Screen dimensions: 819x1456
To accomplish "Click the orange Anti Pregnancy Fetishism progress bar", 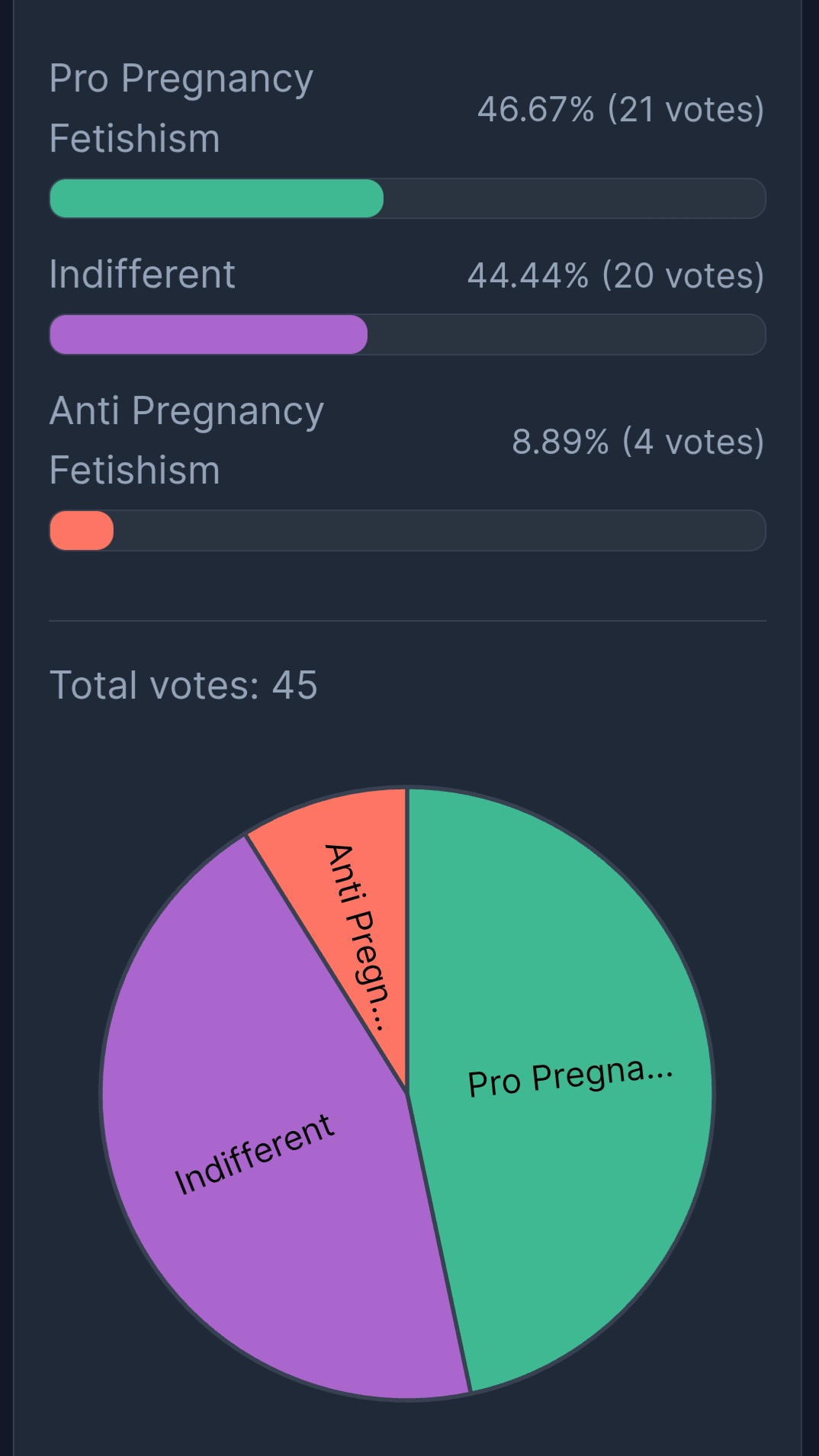I will click(x=82, y=530).
